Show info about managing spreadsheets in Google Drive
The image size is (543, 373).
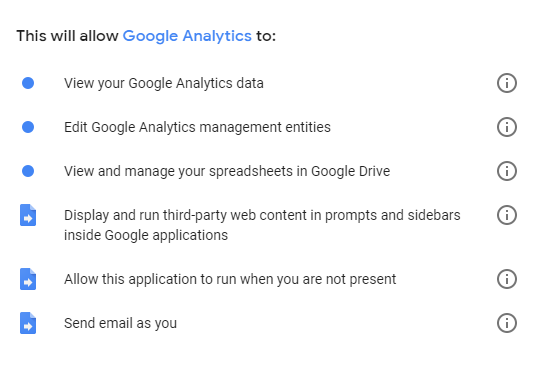(507, 171)
